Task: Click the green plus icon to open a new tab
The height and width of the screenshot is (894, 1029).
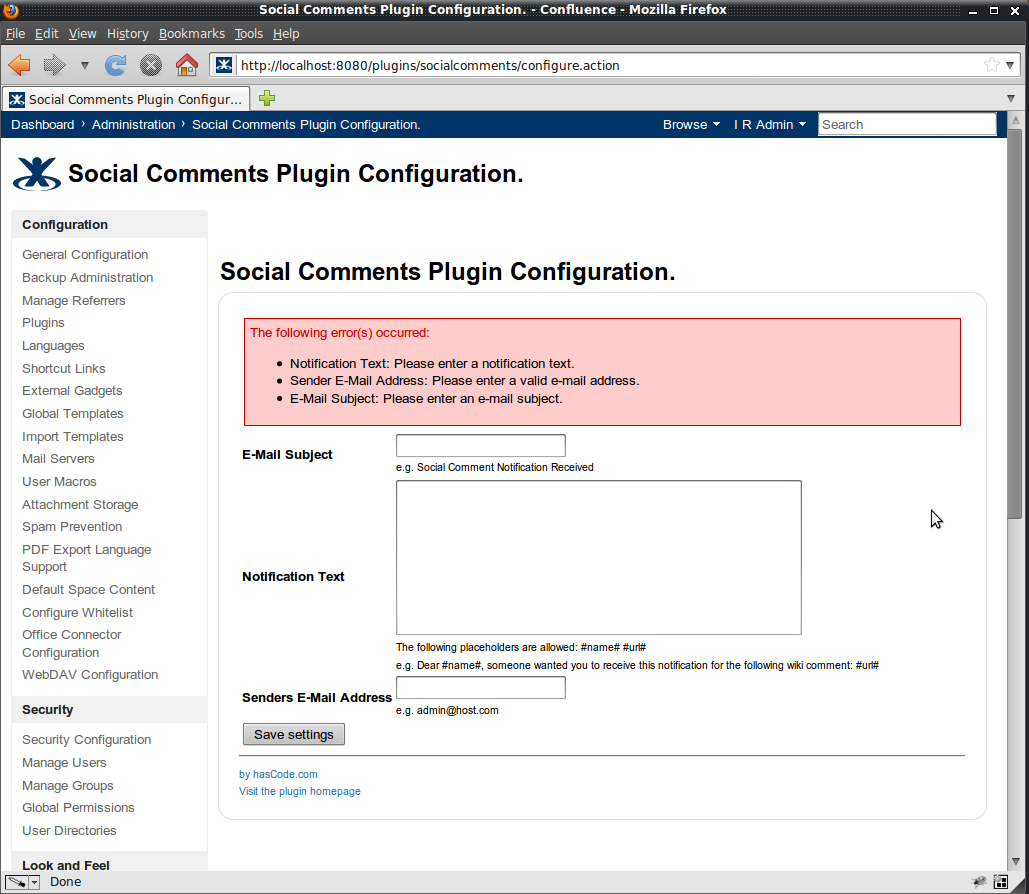Action: click(266, 98)
